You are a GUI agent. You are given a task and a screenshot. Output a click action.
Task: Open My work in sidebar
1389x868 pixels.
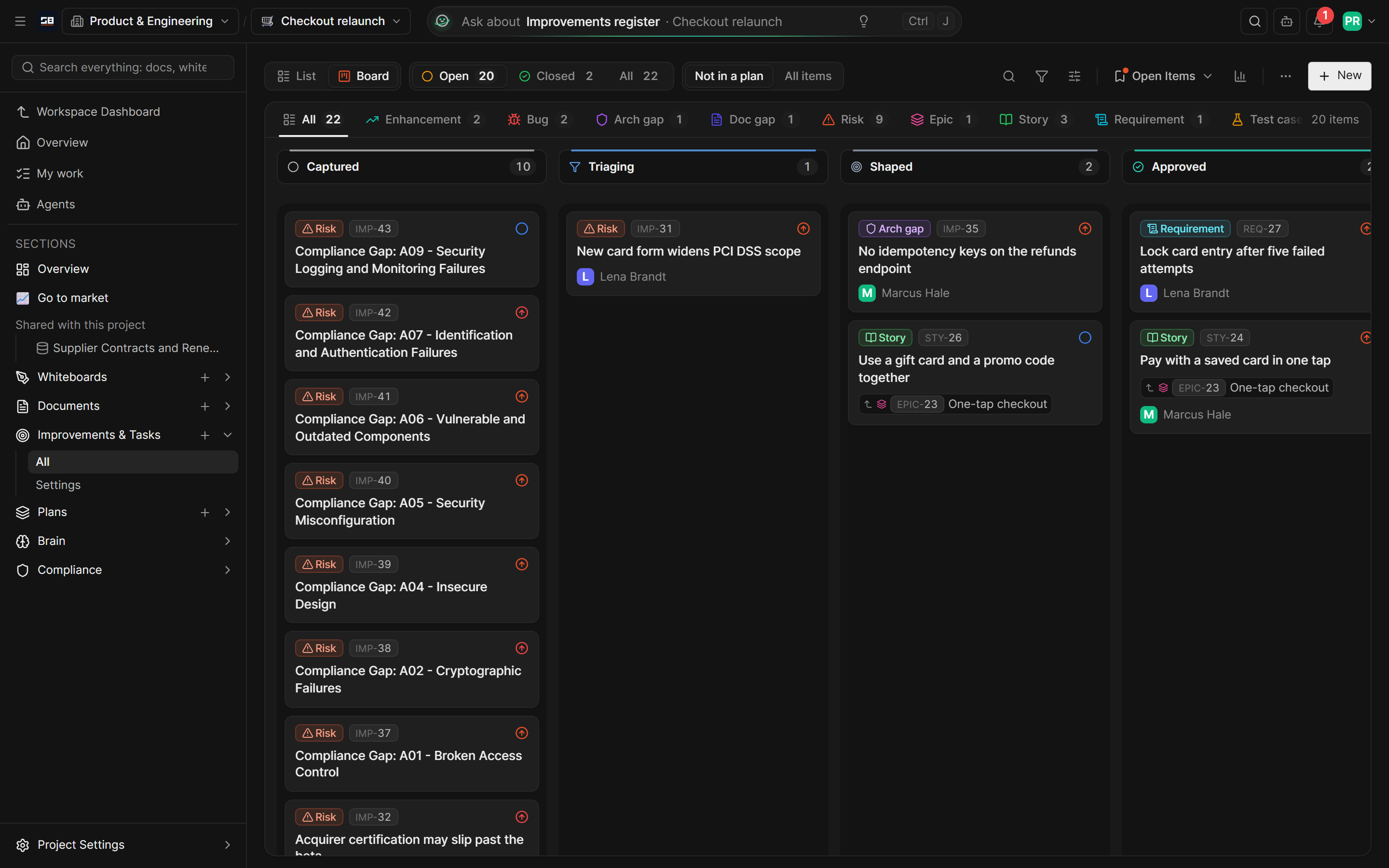60,174
